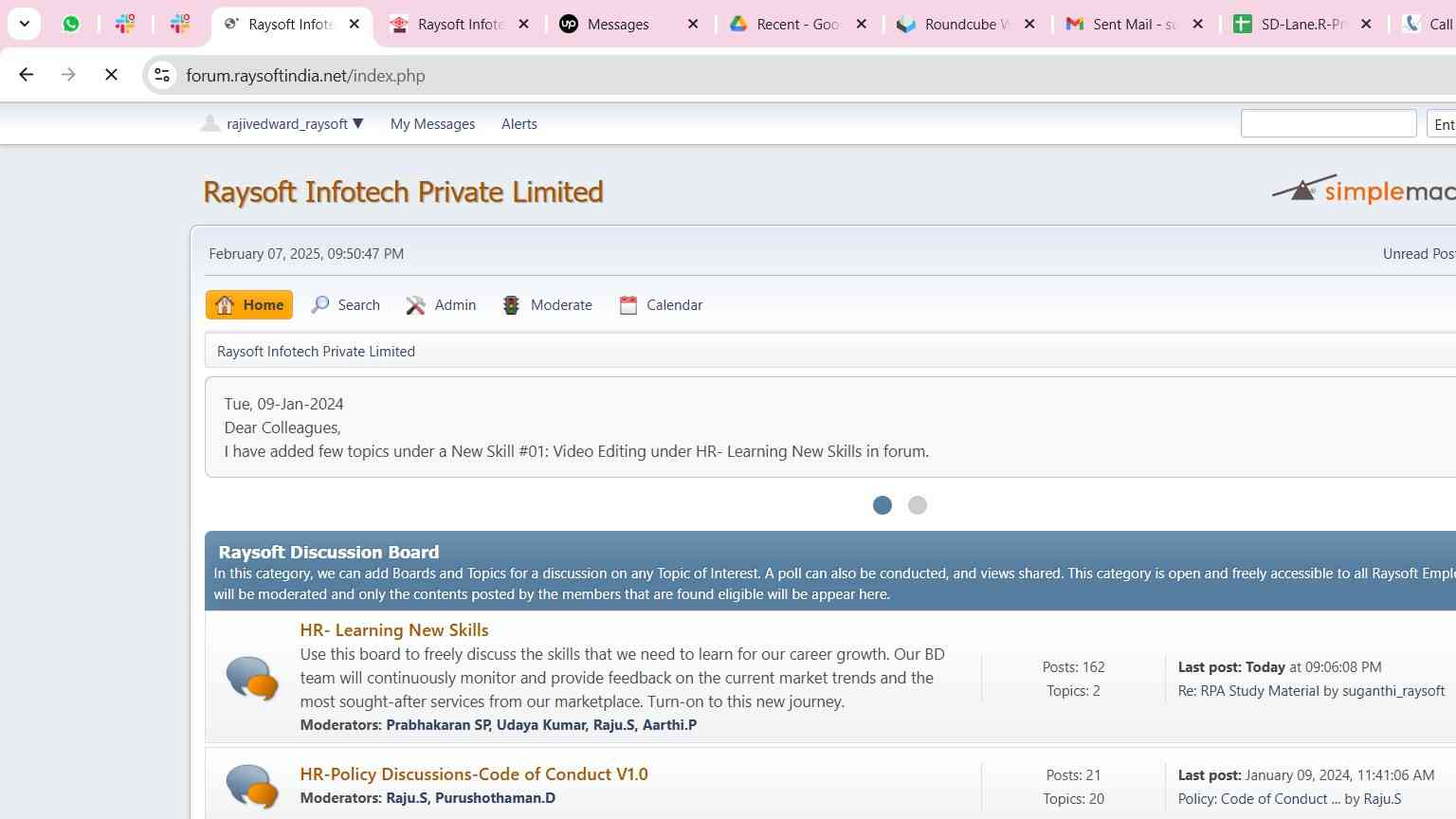The width and height of the screenshot is (1456, 819).
Task: Click the Home button
Action: click(249, 305)
